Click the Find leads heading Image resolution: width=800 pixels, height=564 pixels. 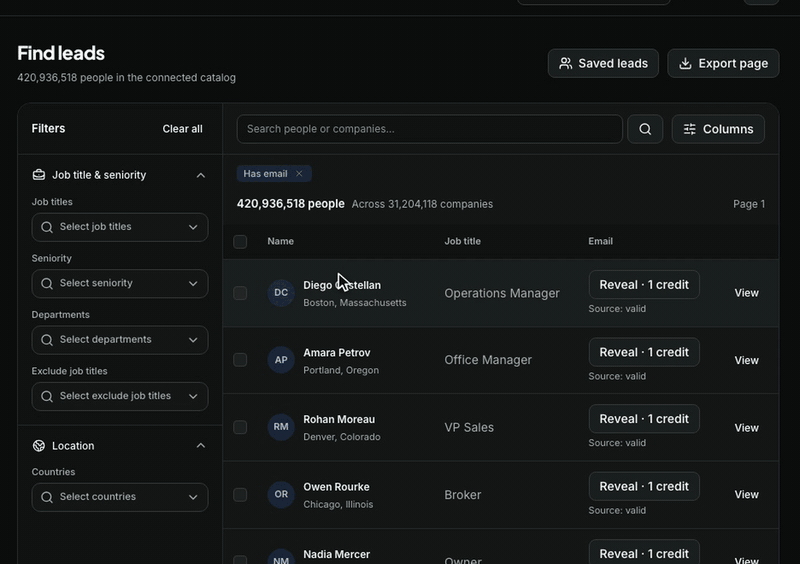61,53
